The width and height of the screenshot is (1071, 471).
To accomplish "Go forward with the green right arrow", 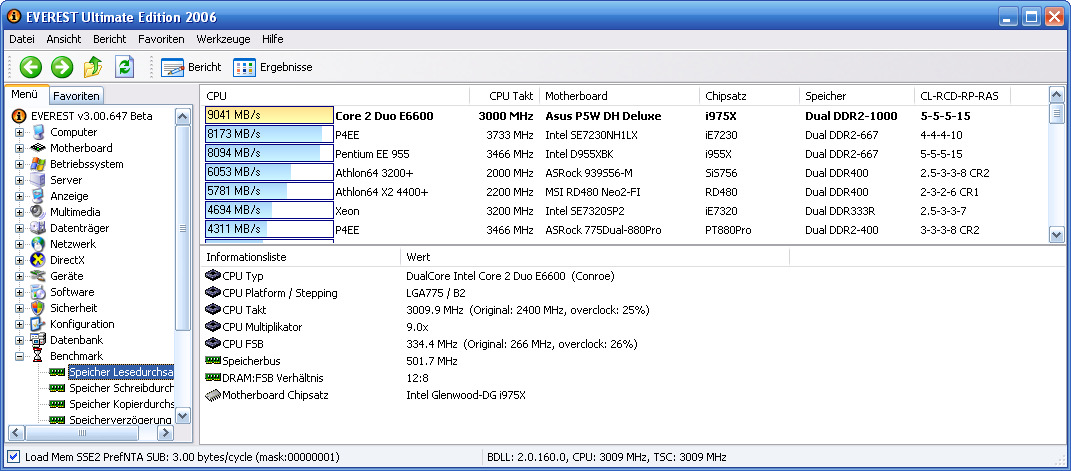I will 62,67.
